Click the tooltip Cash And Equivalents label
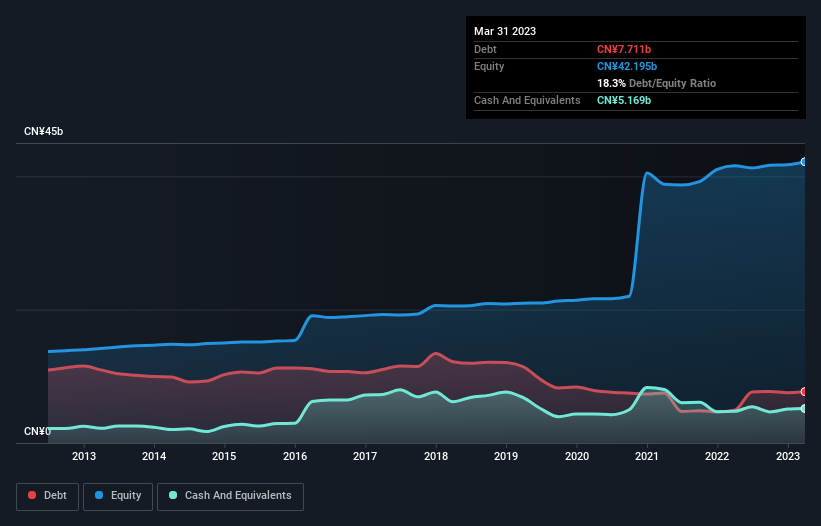The image size is (821, 526). pyautogui.click(x=527, y=100)
